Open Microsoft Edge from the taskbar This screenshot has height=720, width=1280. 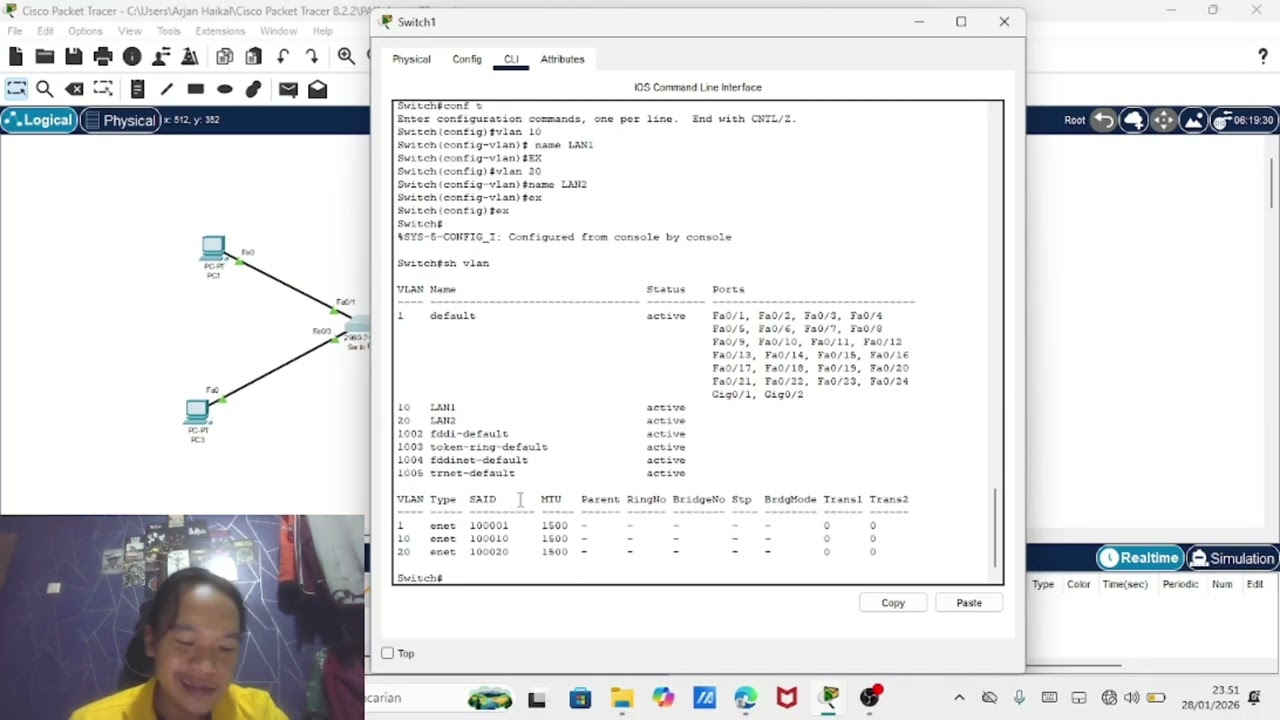point(746,698)
